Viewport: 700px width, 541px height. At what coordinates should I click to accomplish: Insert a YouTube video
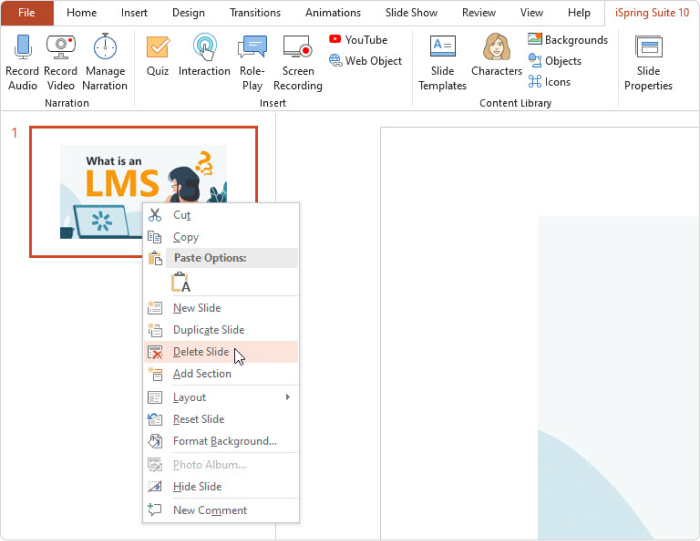[x=358, y=40]
